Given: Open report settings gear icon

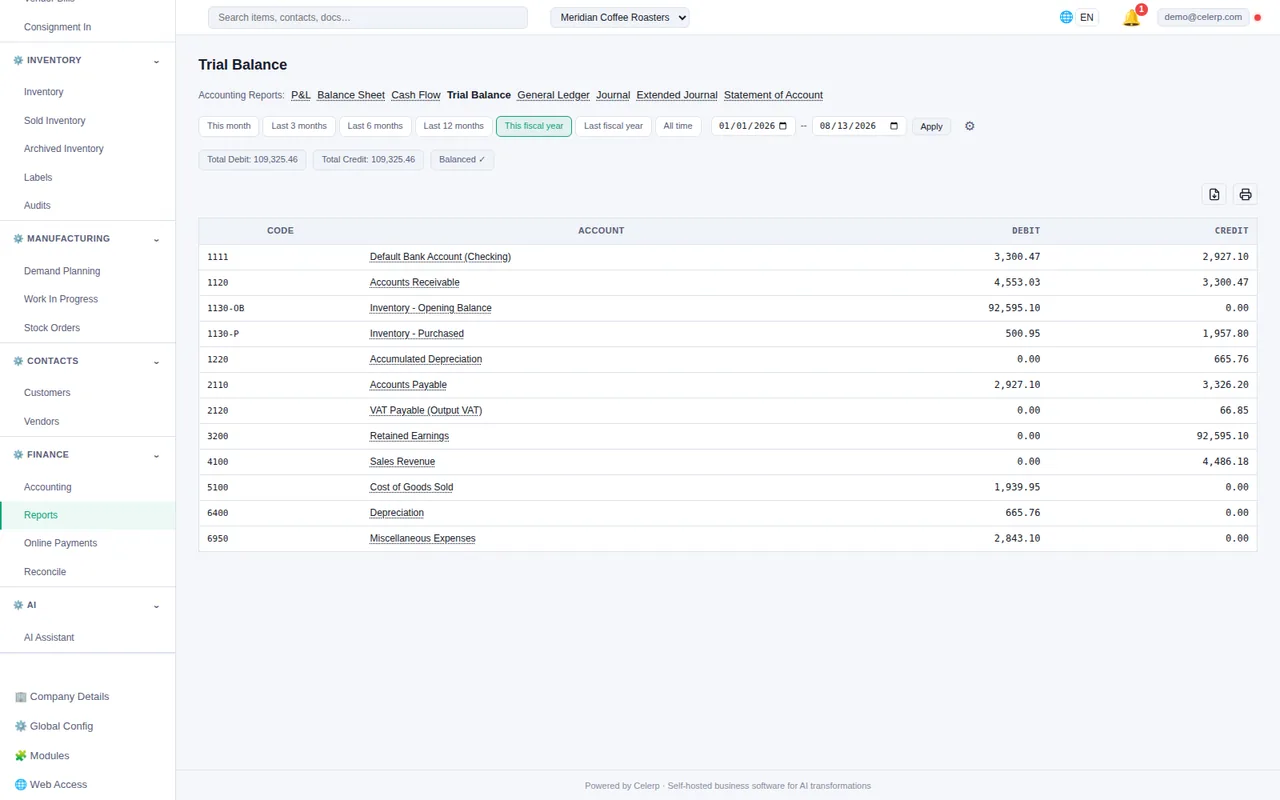Looking at the screenshot, I should pos(969,126).
